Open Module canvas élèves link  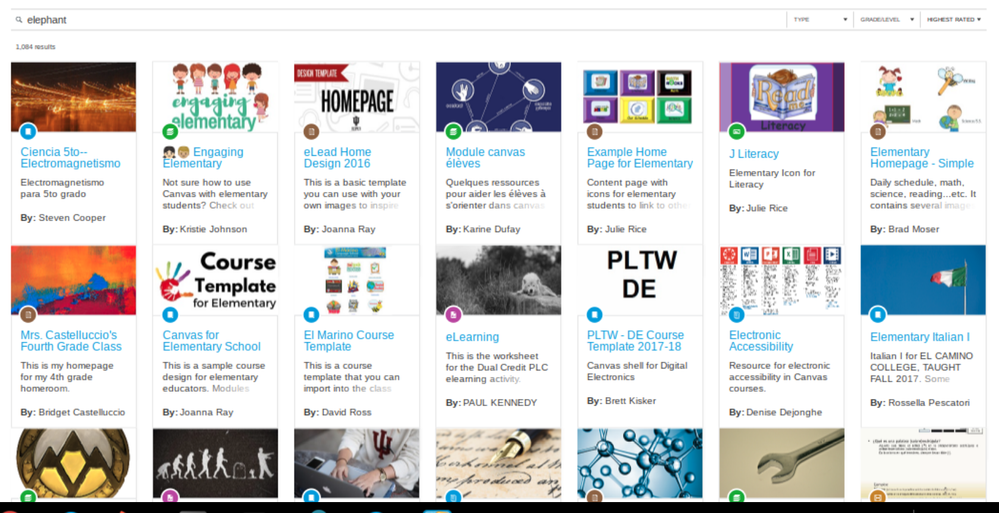coord(485,157)
